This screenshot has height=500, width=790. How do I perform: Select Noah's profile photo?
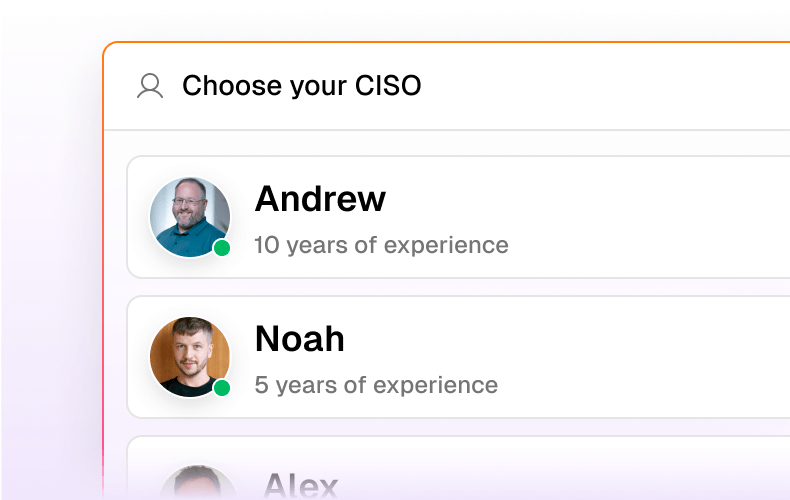190,357
